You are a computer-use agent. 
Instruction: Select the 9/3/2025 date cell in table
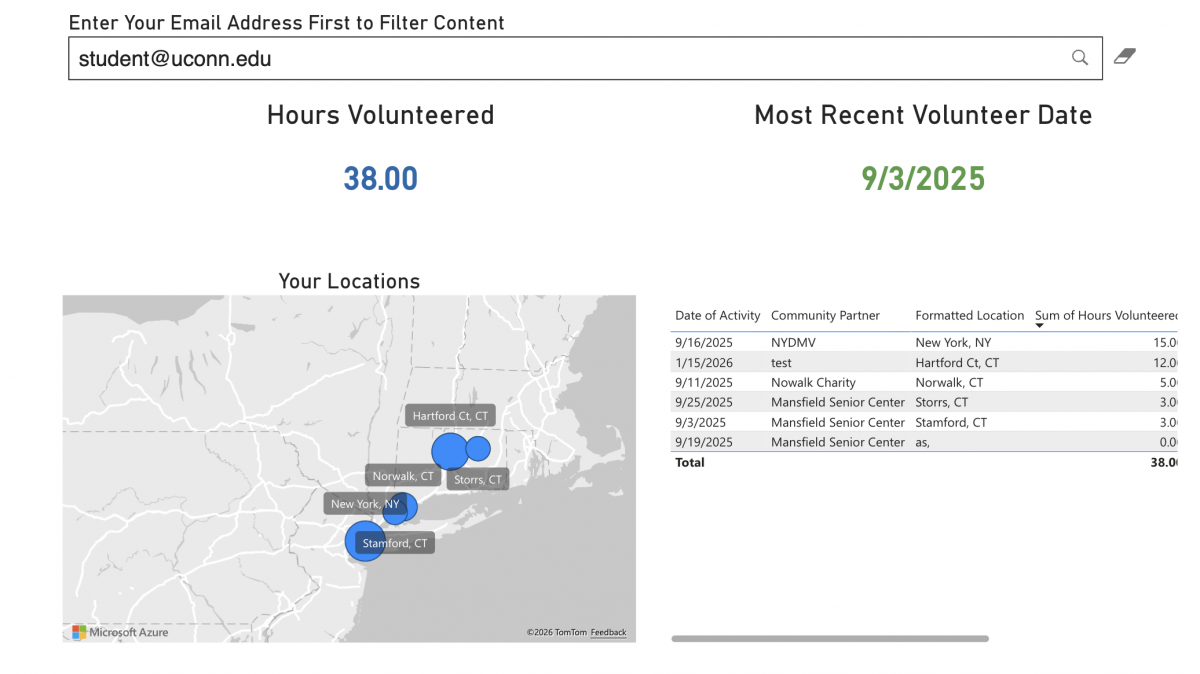(x=700, y=422)
